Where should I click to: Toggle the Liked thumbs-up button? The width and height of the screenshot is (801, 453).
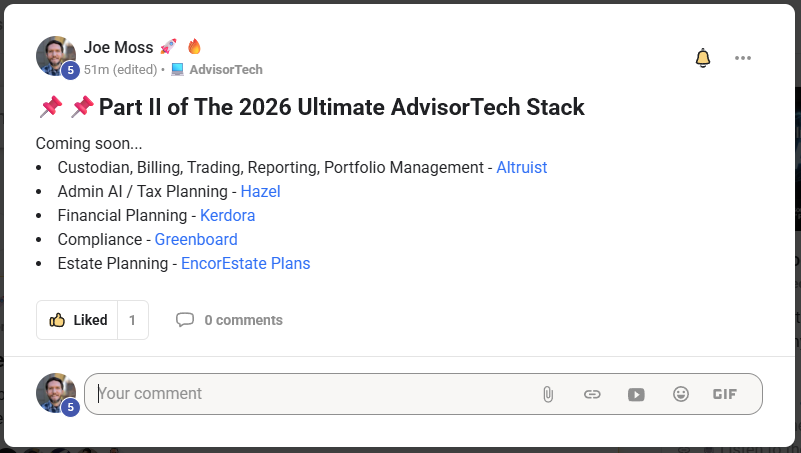tap(77, 320)
